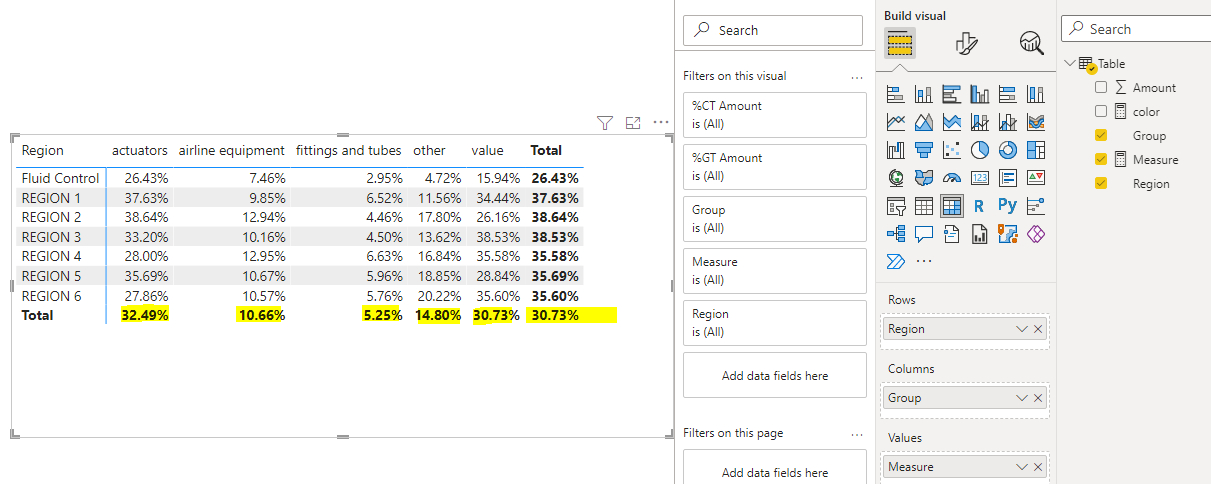Uncheck the Group field checkbox
The width and height of the screenshot is (1211, 484).
tap(1101, 136)
